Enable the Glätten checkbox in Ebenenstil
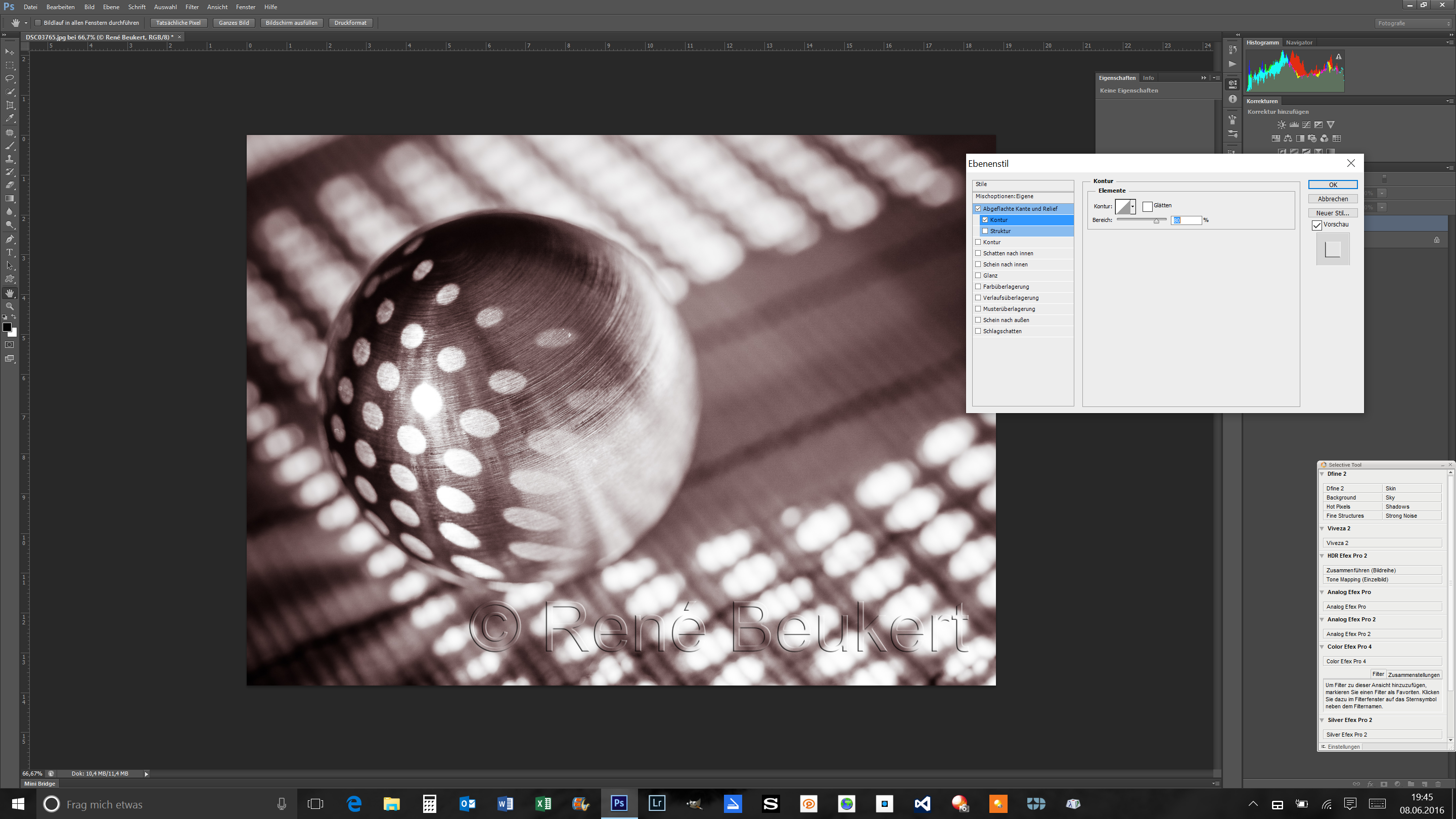1456x819 pixels. (x=1148, y=206)
